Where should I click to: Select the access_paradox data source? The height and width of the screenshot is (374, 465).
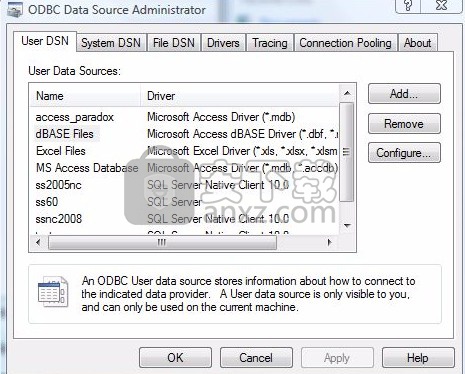[x=75, y=117]
